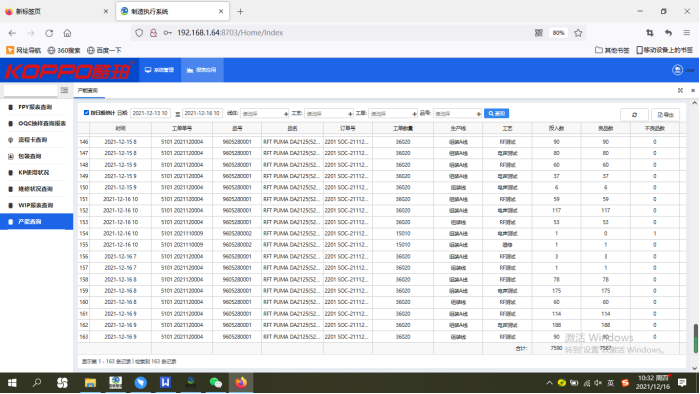Click the undo arrow toolbar icon

pyautogui.click(x=668, y=33)
